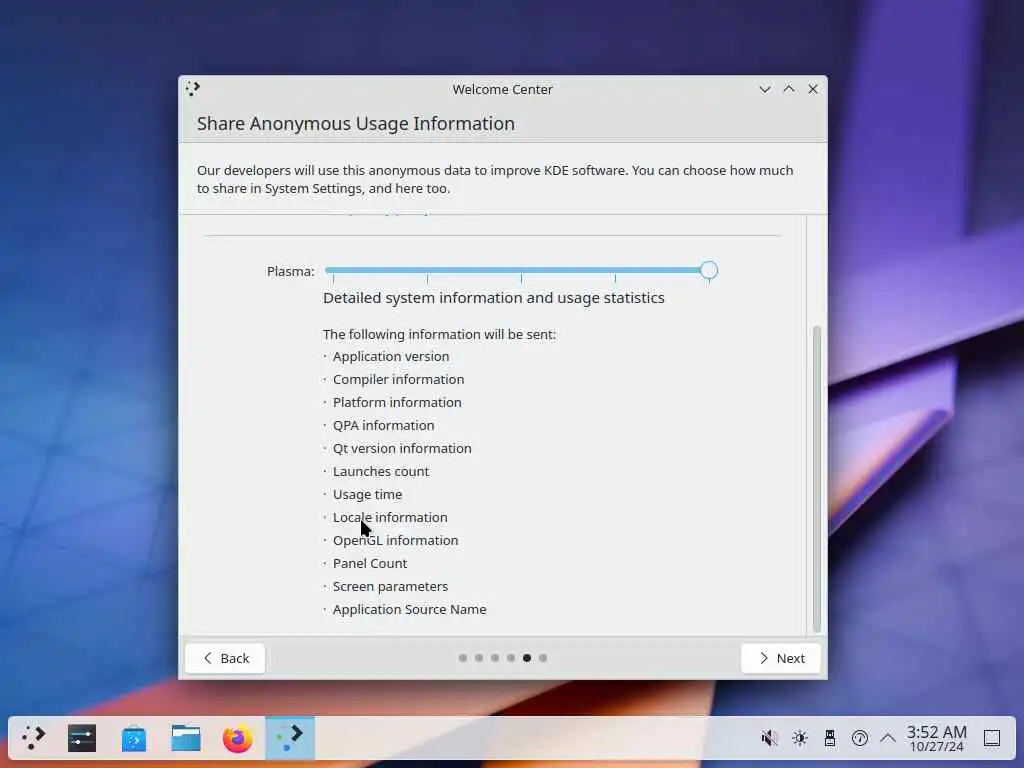1024x768 pixels.
Task: Go Back to the previous page
Action: 225,658
